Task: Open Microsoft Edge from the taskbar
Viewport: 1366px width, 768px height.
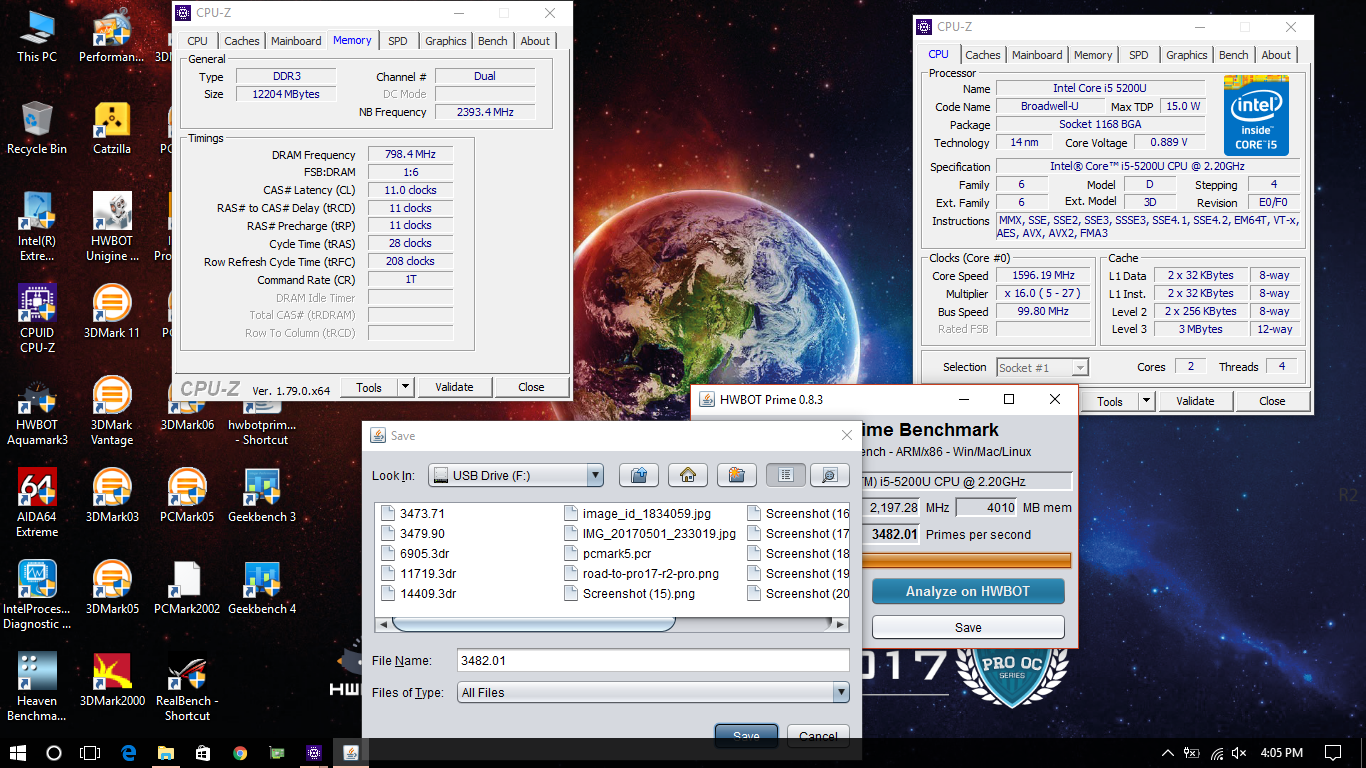Action: tap(128, 753)
